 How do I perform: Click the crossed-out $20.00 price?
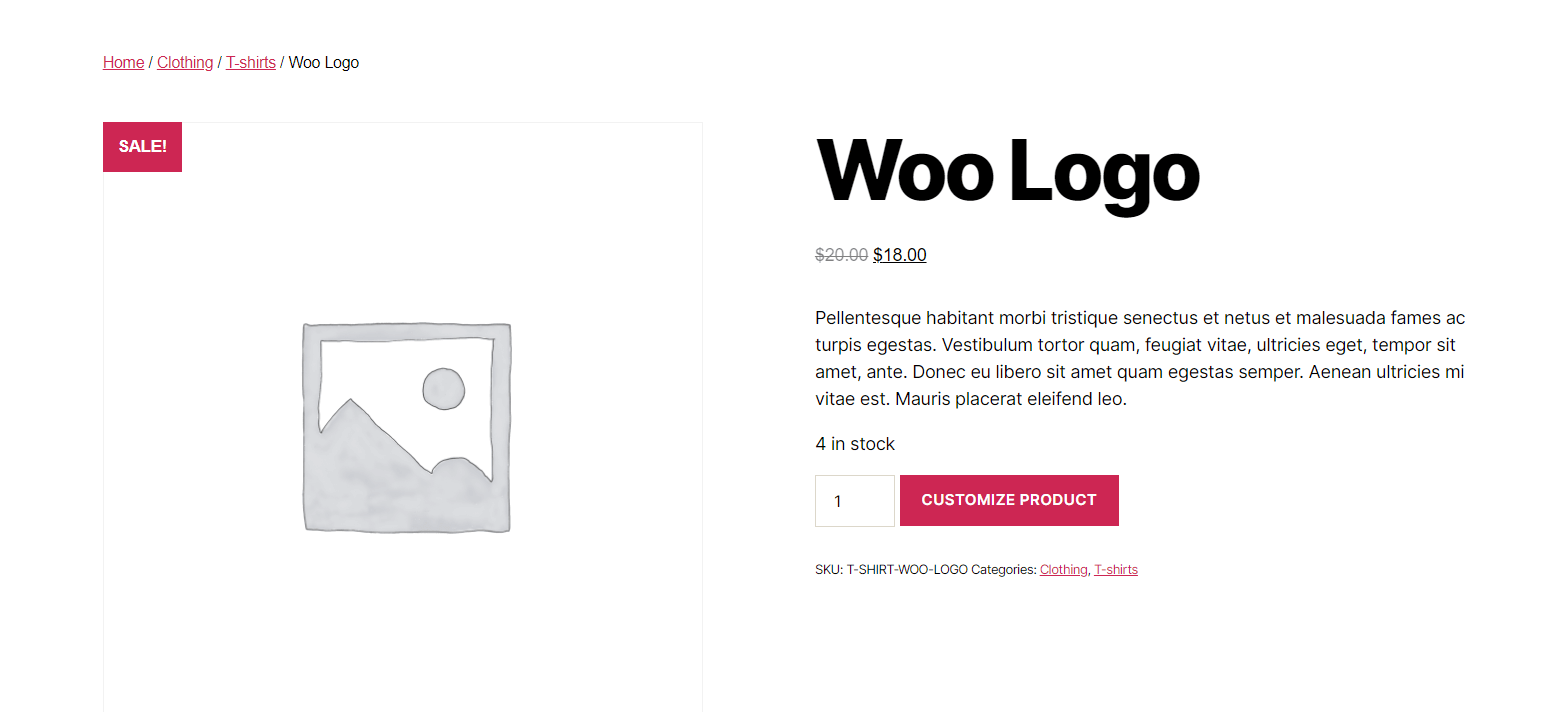(841, 255)
